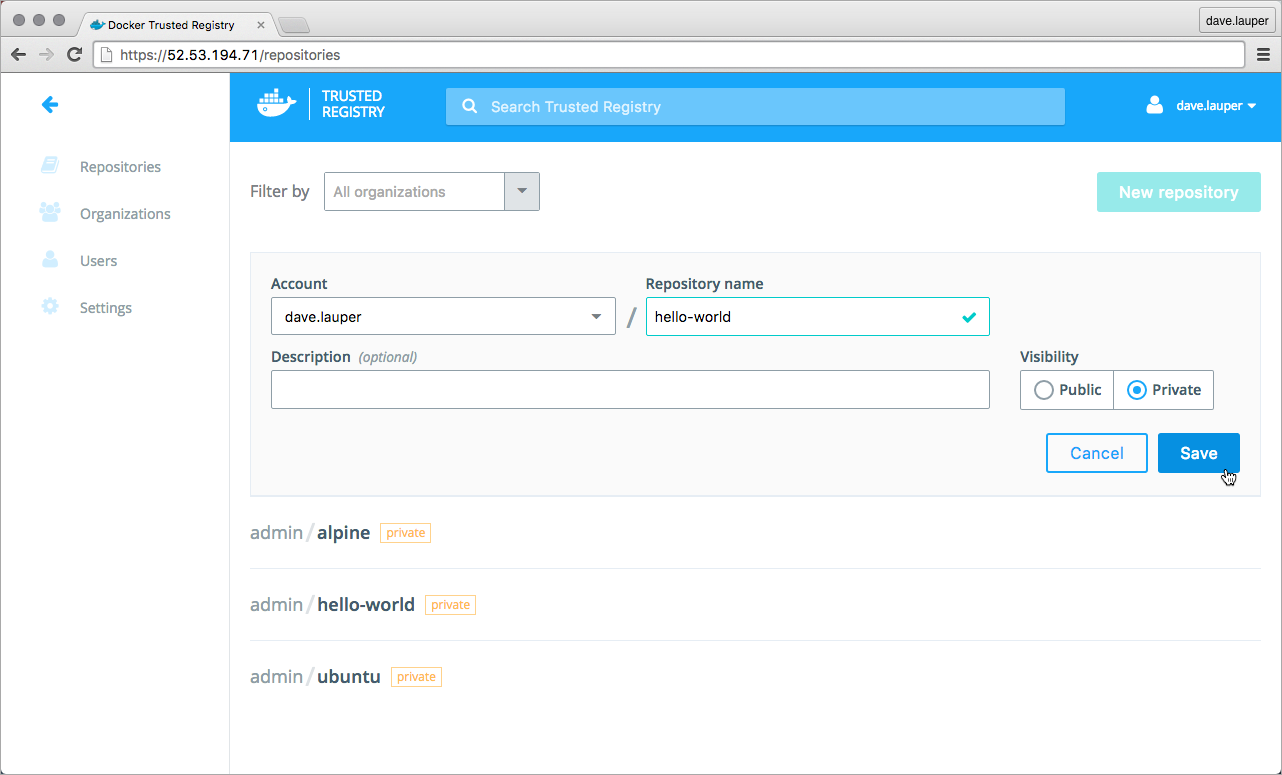Image resolution: width=1282 pixels, height=775 pixels.
Task: Click the Repositories book icon
Action: pyautogui.click(x=50, y=166)
